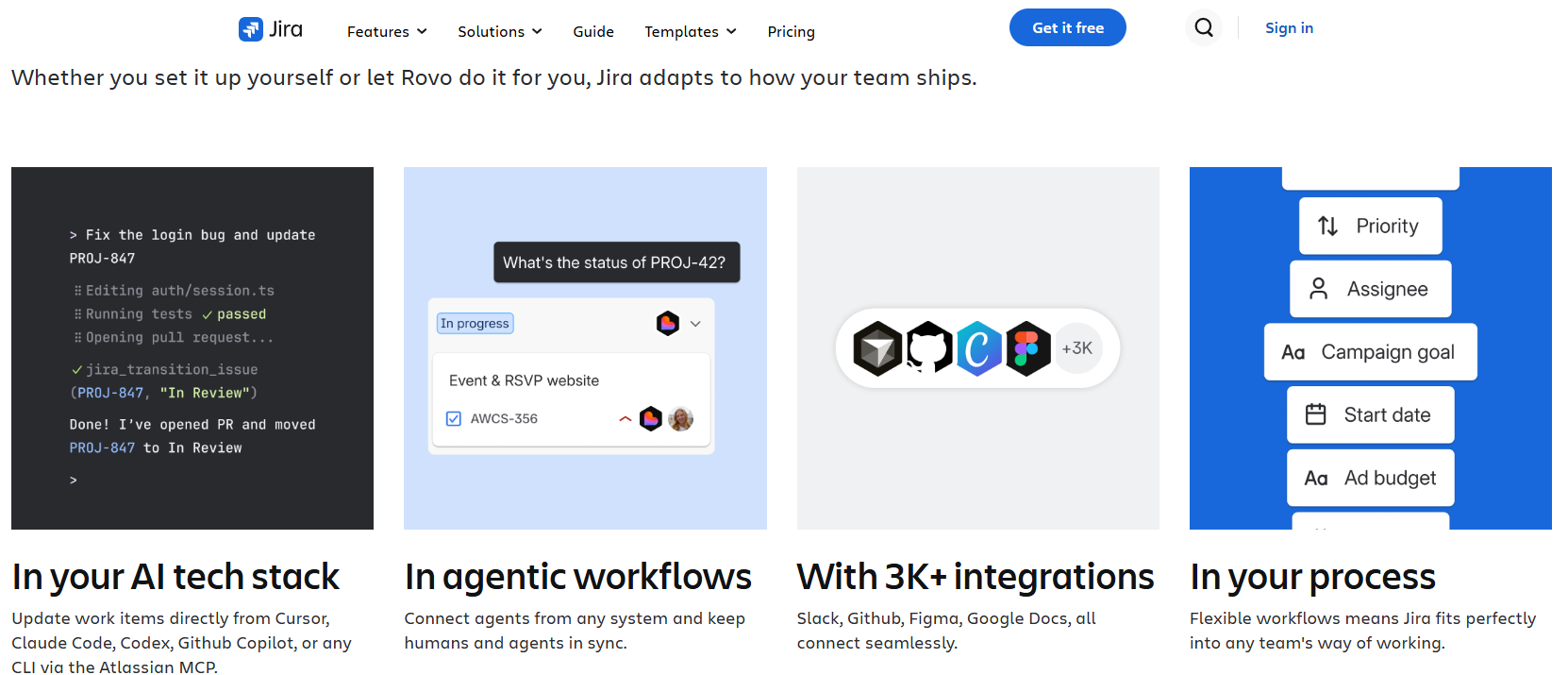Select the Priority field chip

(x=1371, y=226)
